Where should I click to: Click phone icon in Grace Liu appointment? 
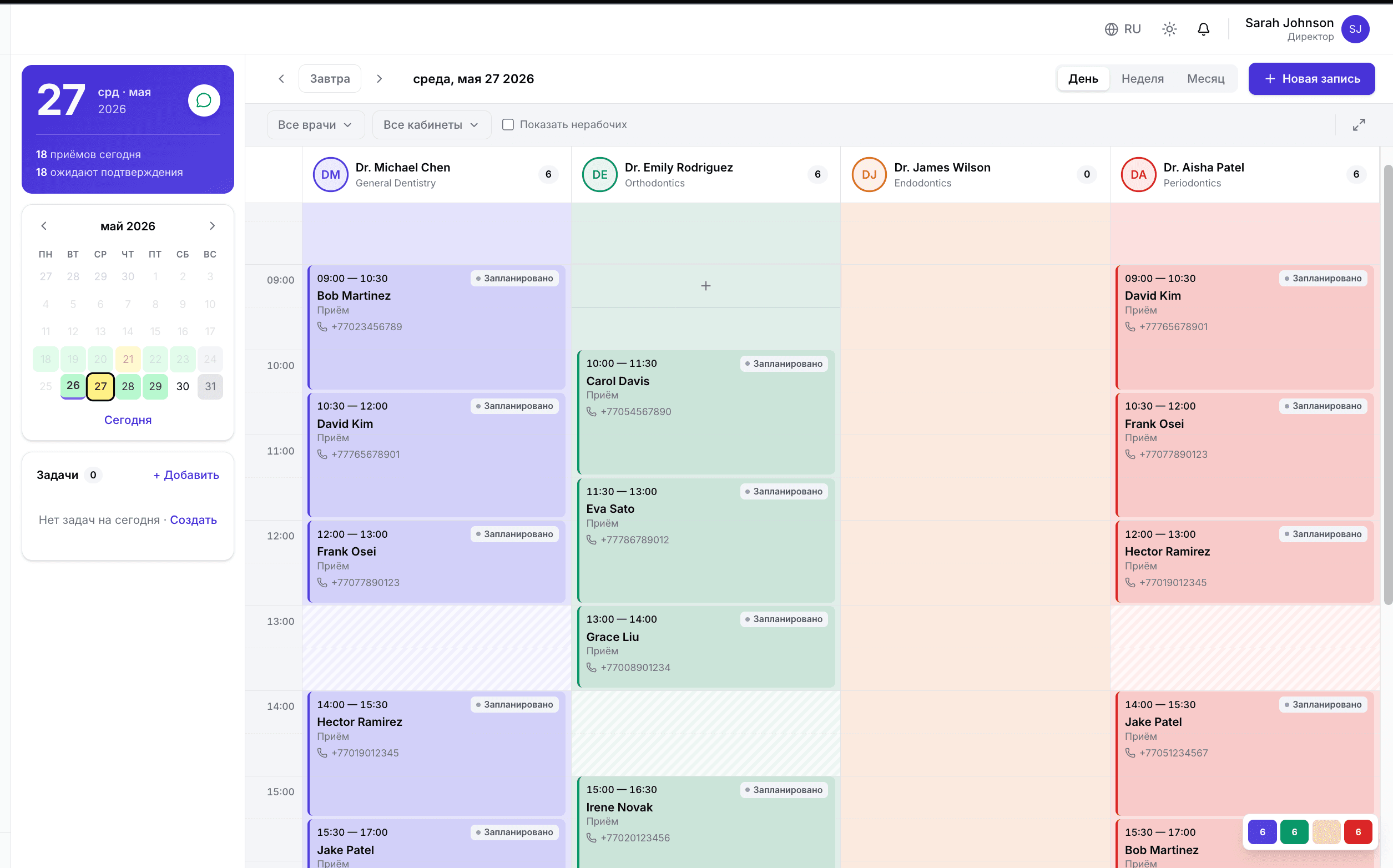tap(592, 668)
